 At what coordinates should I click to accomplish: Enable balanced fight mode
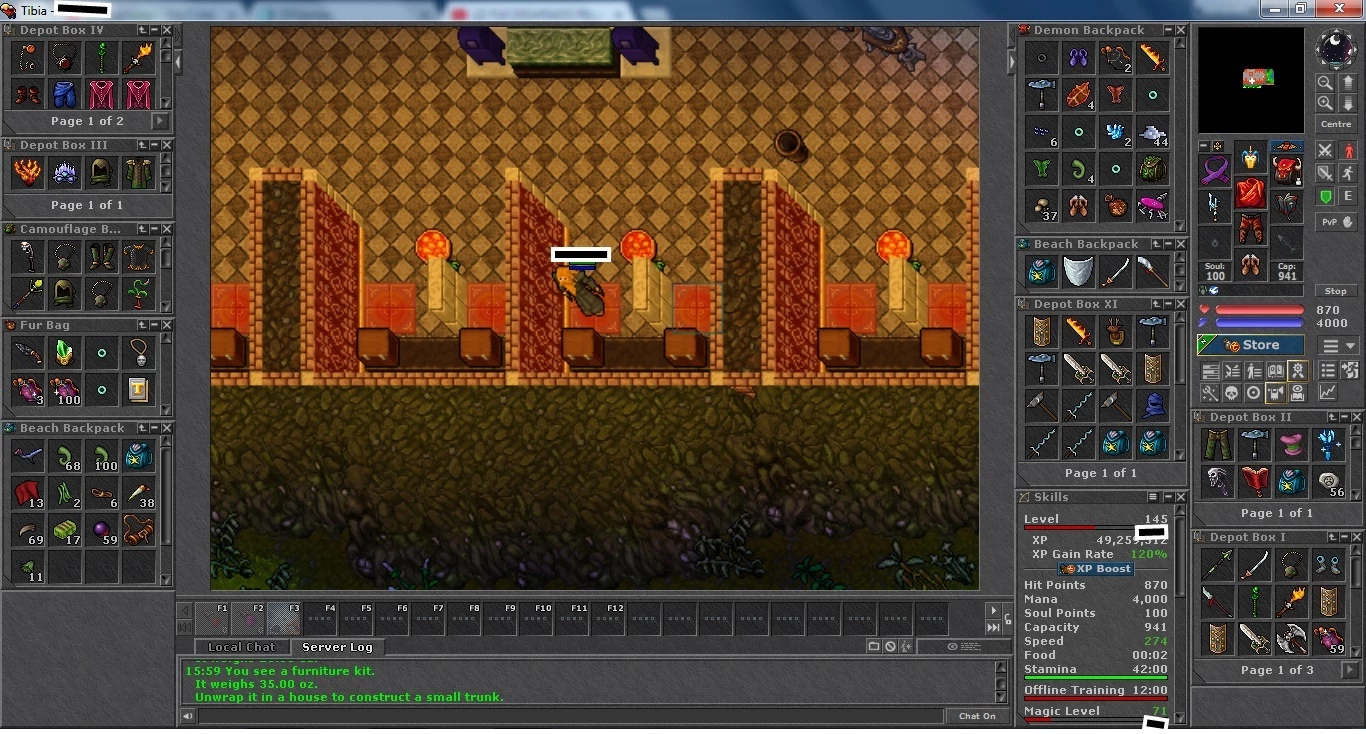[x=1325, y=174]
